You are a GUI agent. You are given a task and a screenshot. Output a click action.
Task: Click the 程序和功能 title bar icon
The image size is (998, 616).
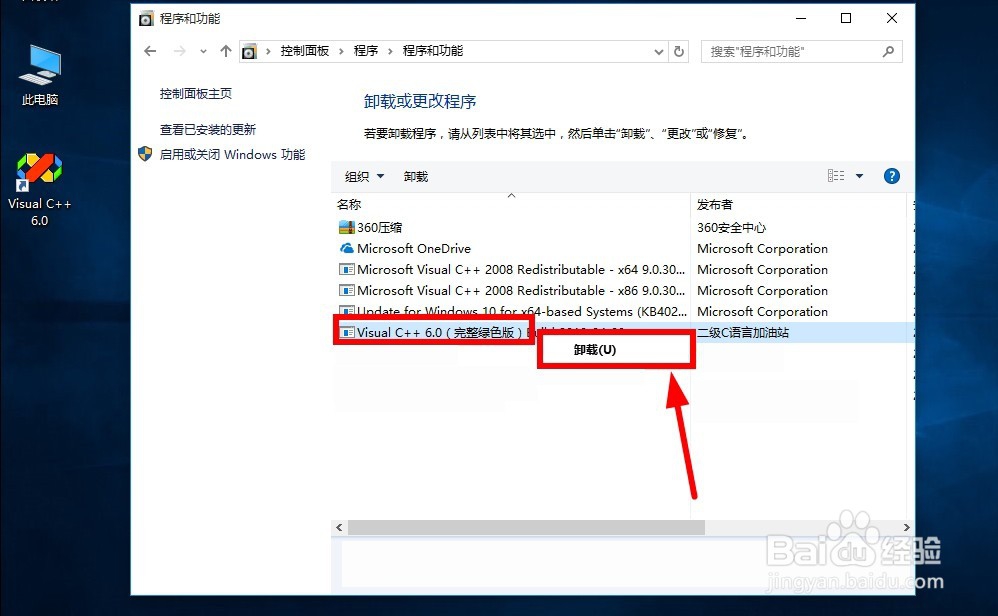click(146, 18)
